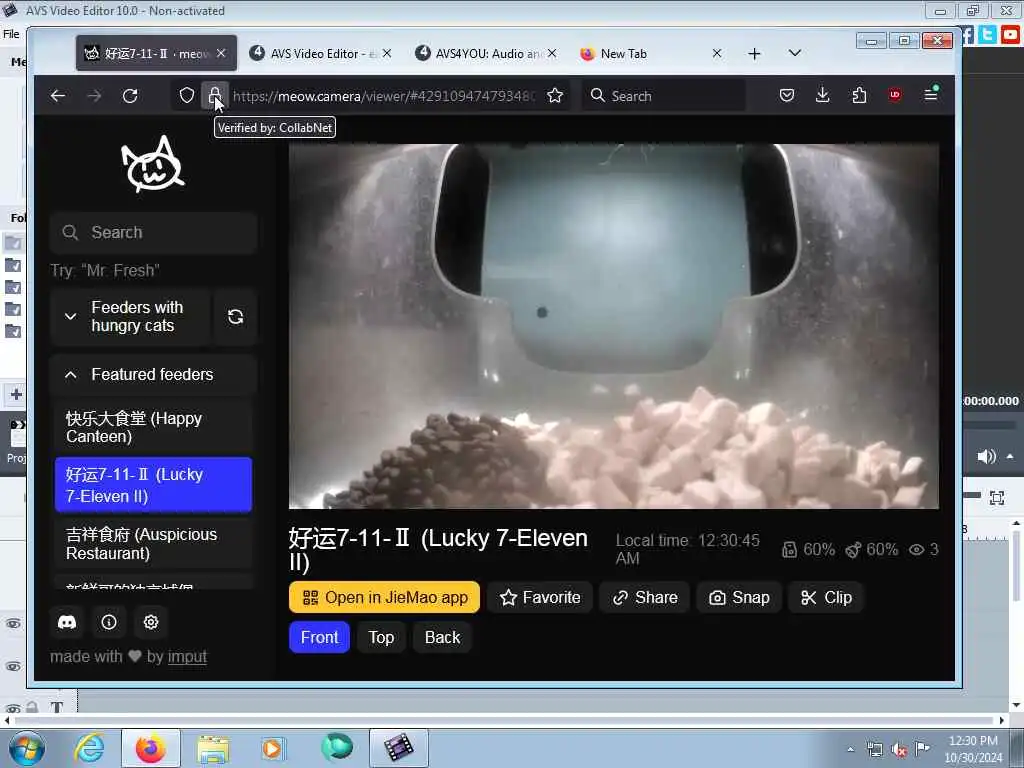Viewport: 1024px width, 768px height.
Task: Click the browser back arrow
Action: click(x=57, y=96)
